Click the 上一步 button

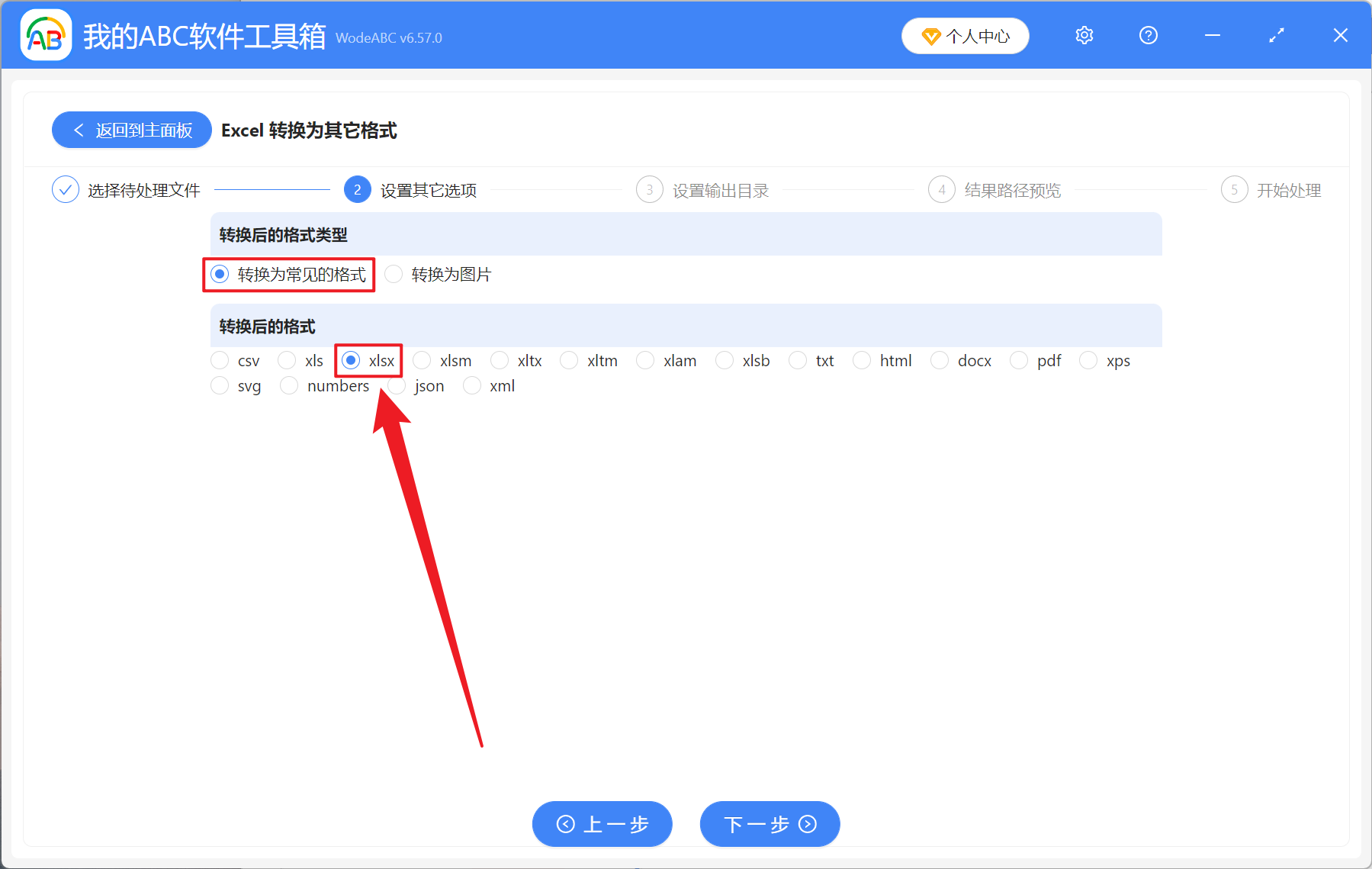[x=602, y=824]
